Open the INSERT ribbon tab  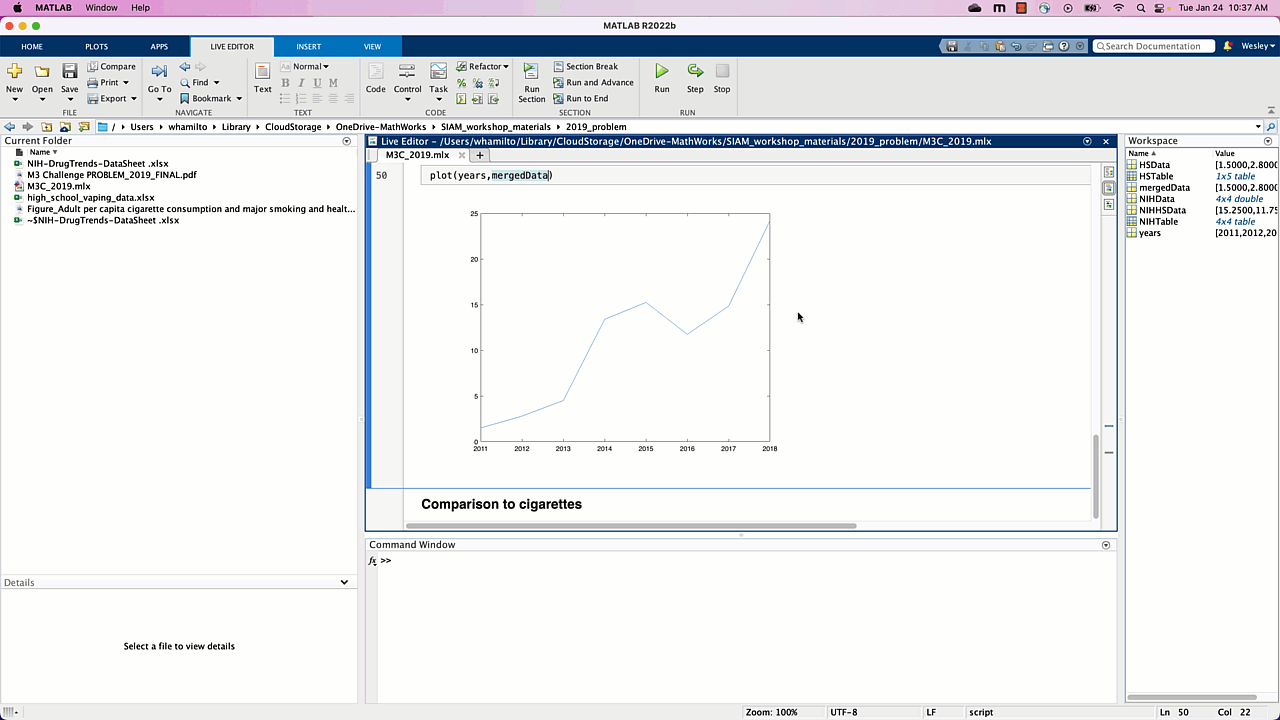308,46
